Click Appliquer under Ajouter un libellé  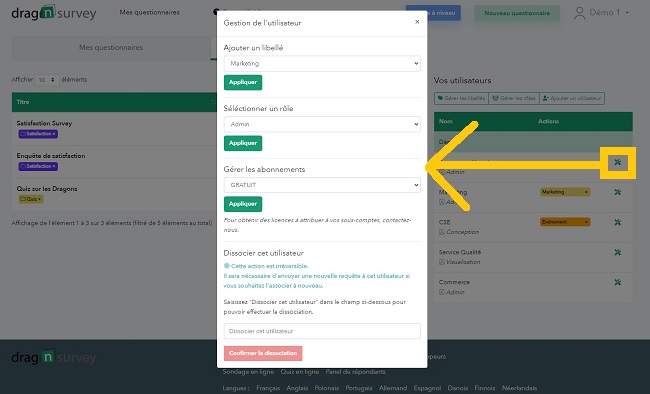click(x=243, y=82)
